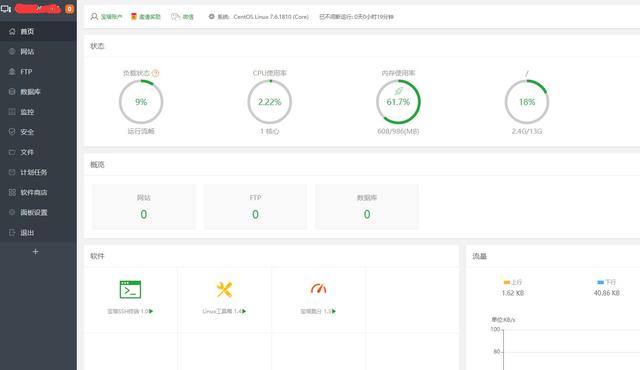Open the 宝塔跑分 speedometer icon

click(x=318, y=289)
